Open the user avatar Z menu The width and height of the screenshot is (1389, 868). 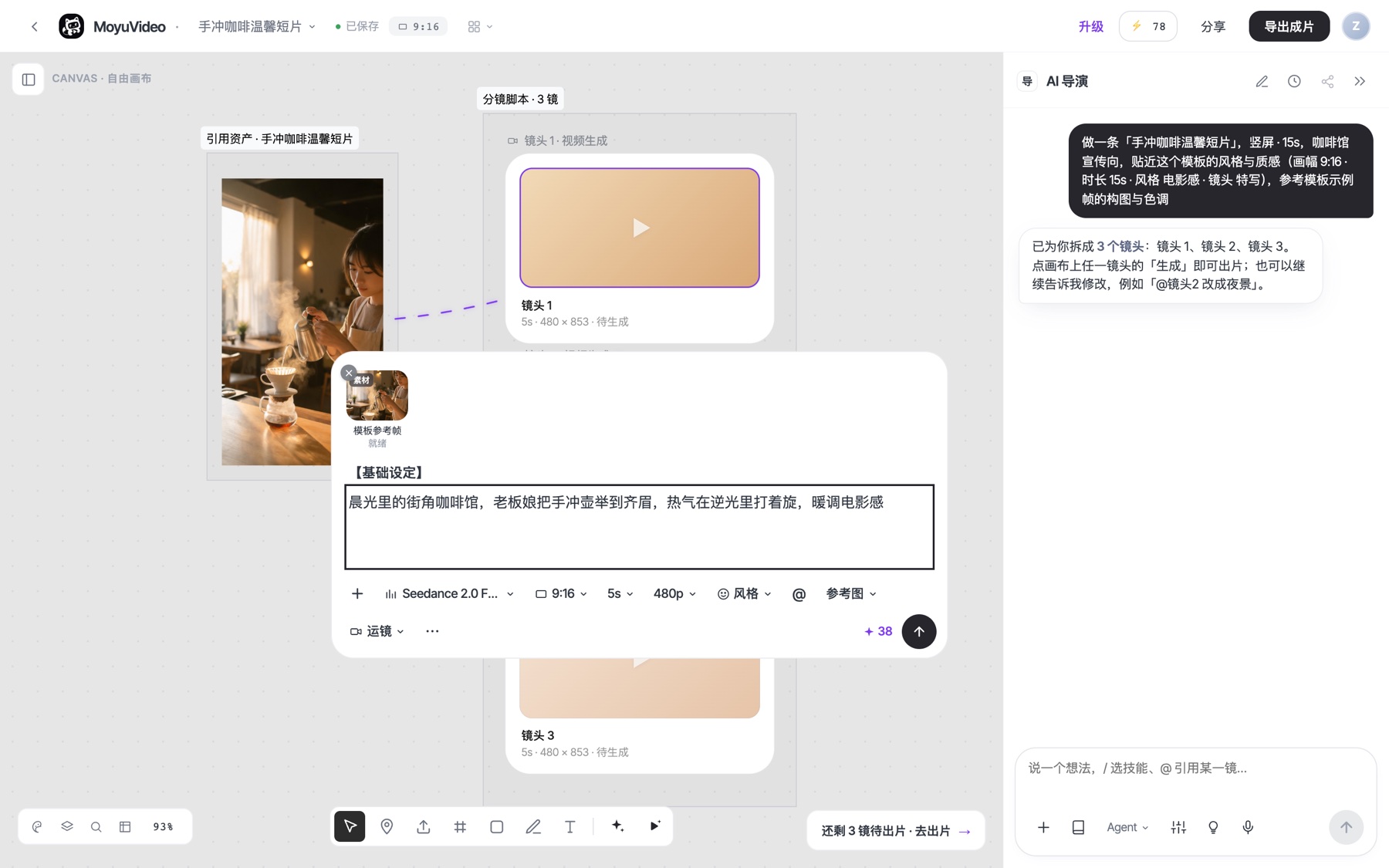[1356, 26]
